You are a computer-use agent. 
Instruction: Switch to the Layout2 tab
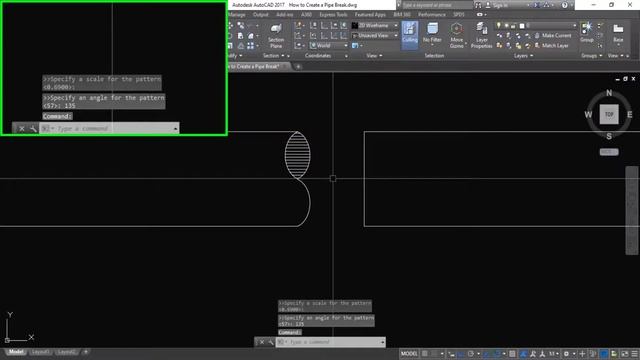(x=66, y=352)
